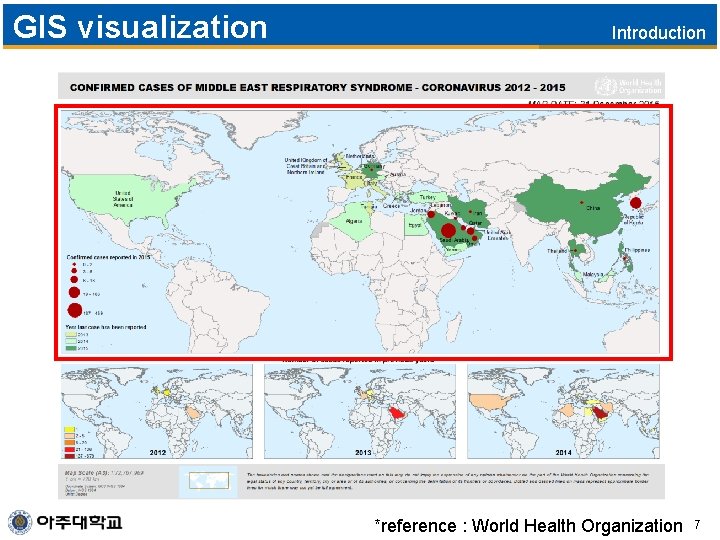Click the "Turkey" country label

[428, 197]
